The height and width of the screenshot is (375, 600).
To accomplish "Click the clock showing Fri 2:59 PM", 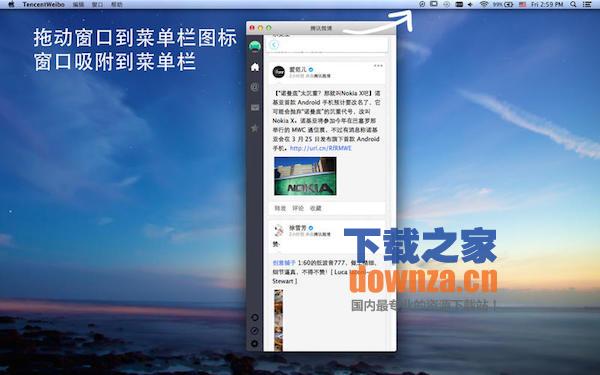I will [x=547, y=4].
